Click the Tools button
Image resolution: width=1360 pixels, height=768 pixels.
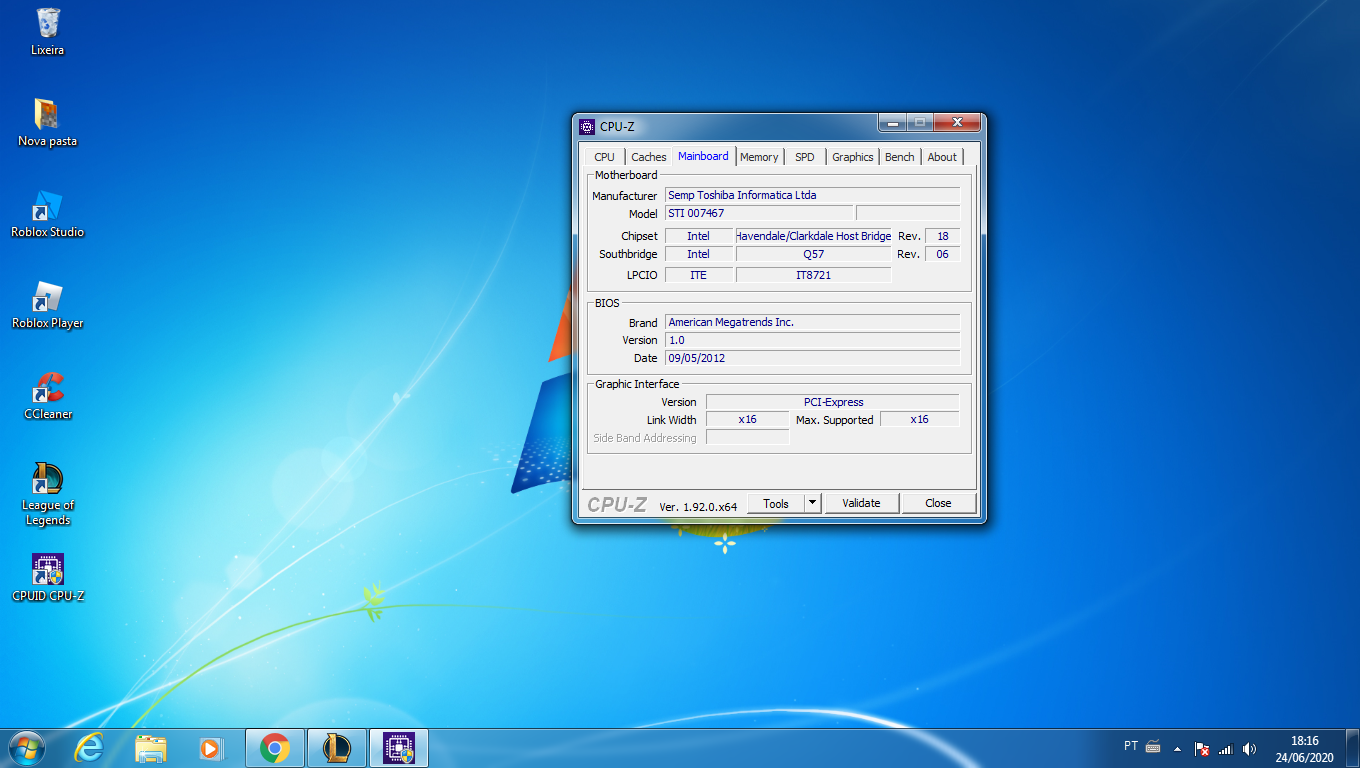click(776, 503)
